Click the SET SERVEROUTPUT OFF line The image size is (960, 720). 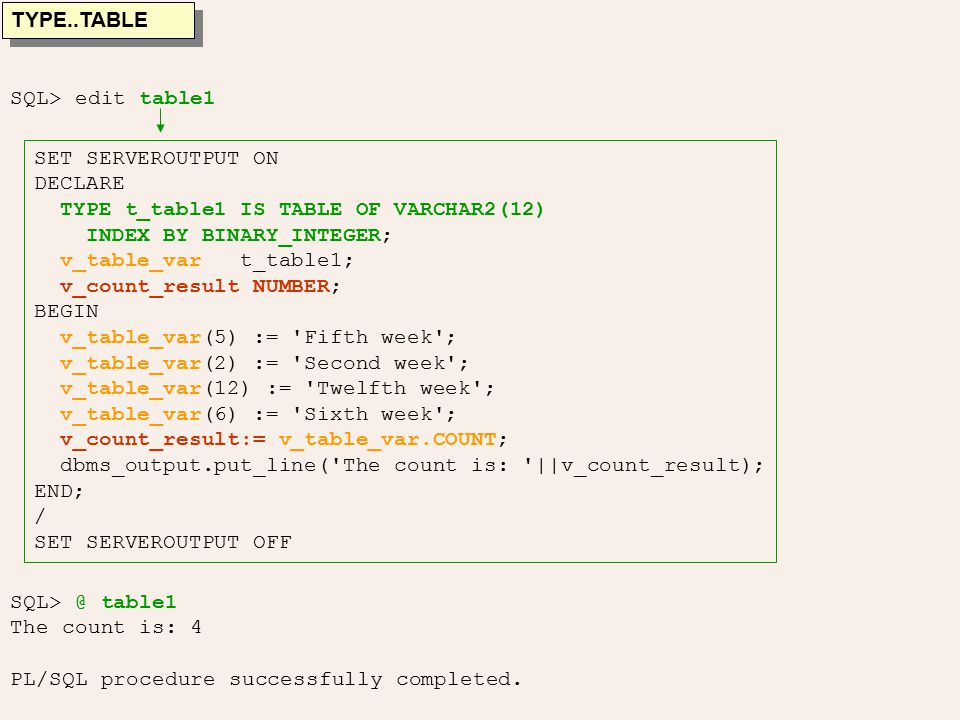pos(163,542)
